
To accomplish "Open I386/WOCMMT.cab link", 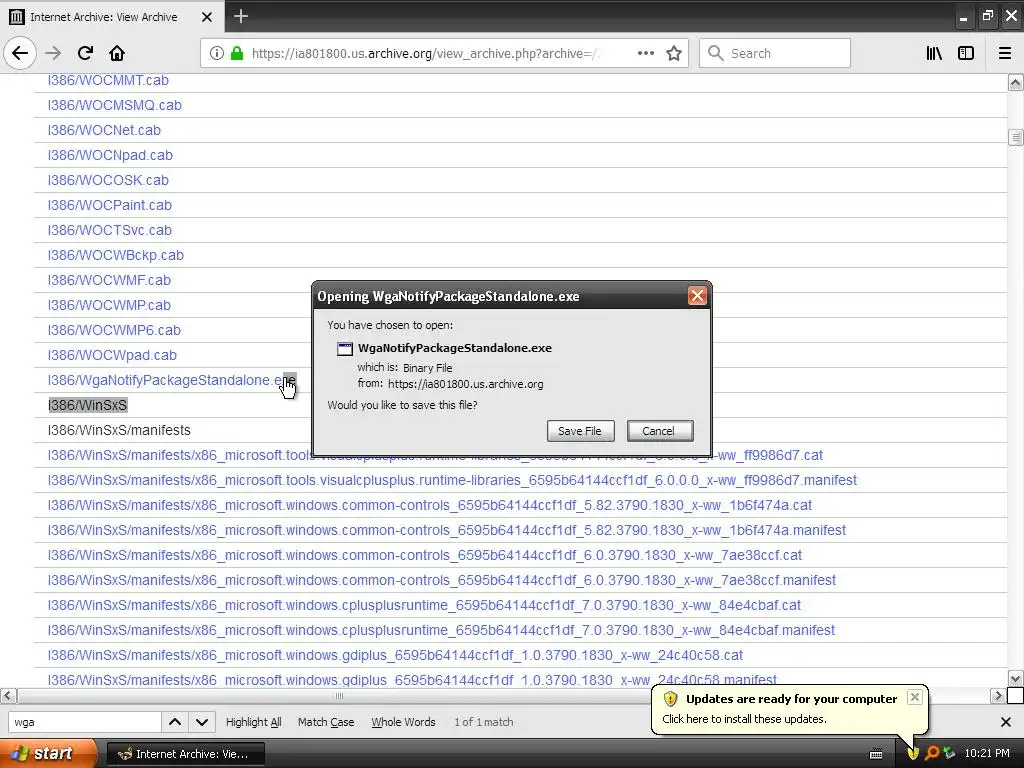I will point(108,80).
